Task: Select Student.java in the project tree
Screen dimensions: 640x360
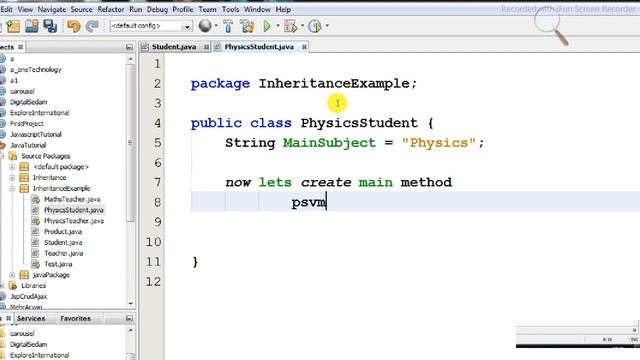Action: [63, 242]
